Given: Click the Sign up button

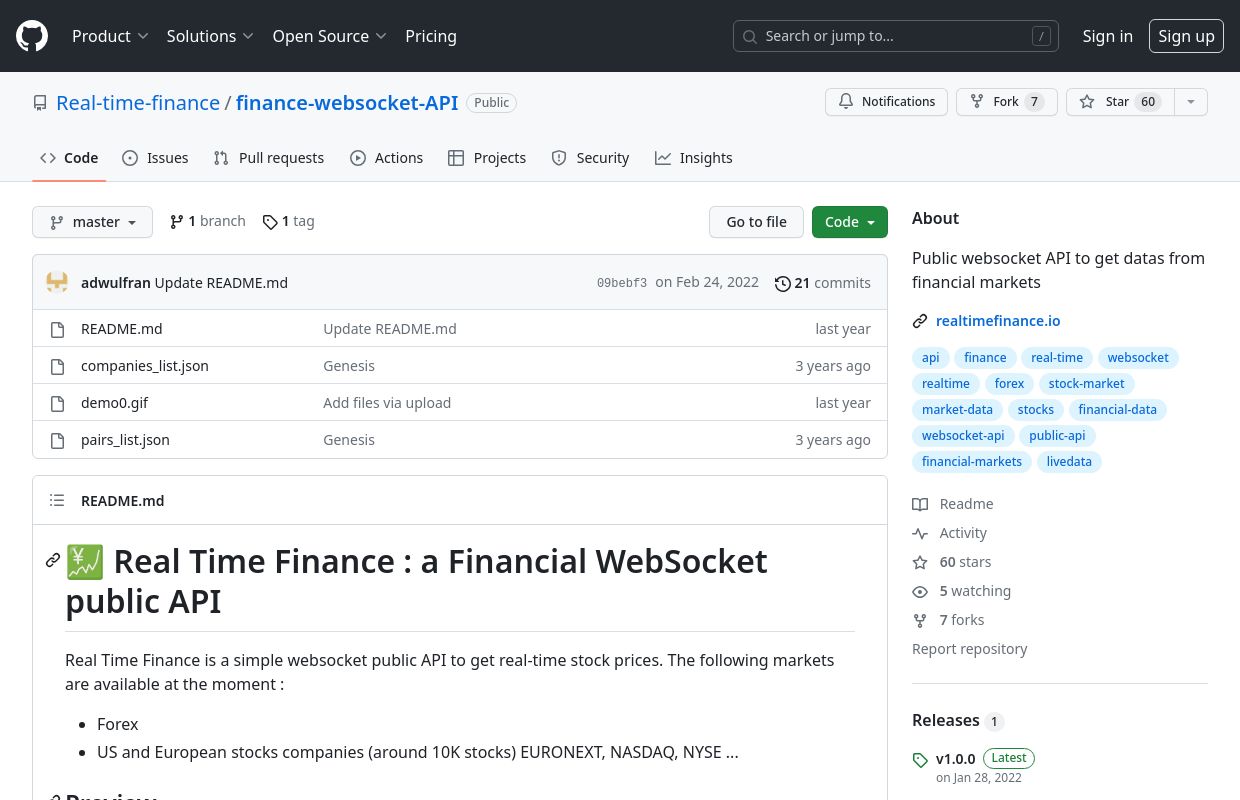Looking at the screenshot, I should [x=1186, y=36].
